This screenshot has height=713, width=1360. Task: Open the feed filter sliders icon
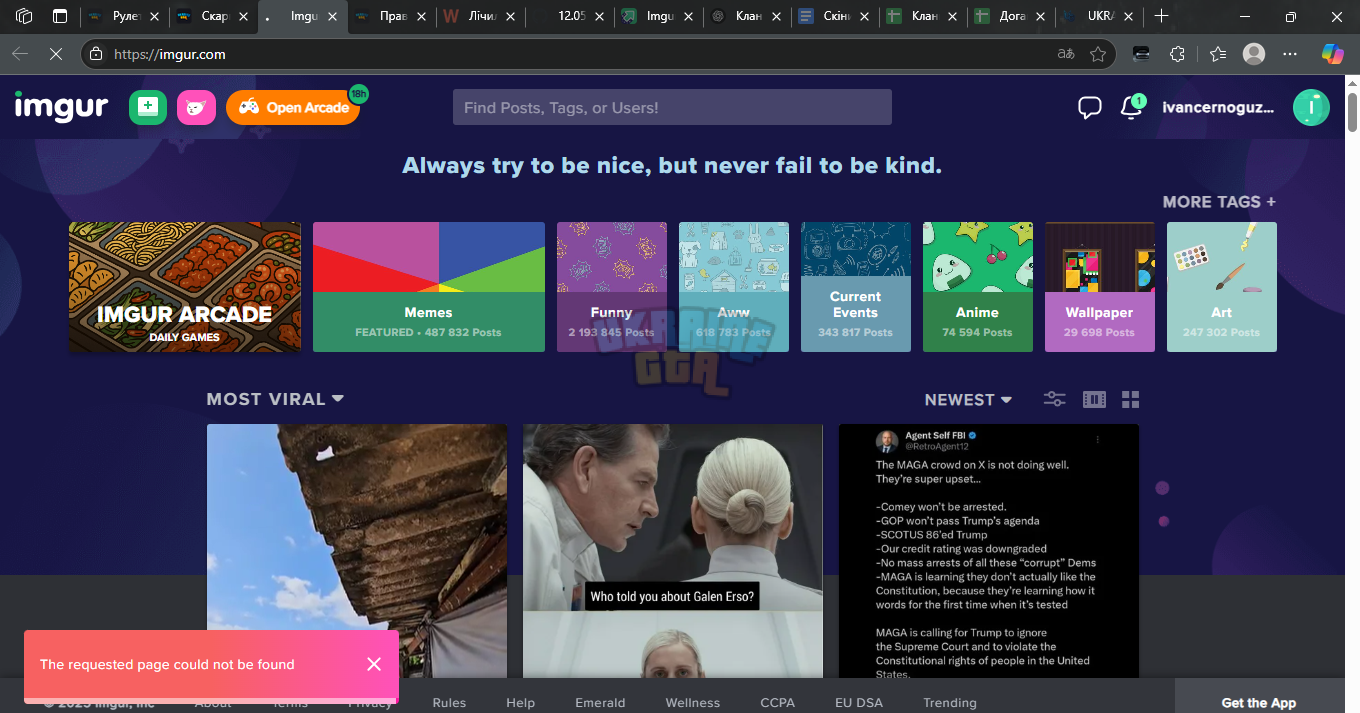1055,399
